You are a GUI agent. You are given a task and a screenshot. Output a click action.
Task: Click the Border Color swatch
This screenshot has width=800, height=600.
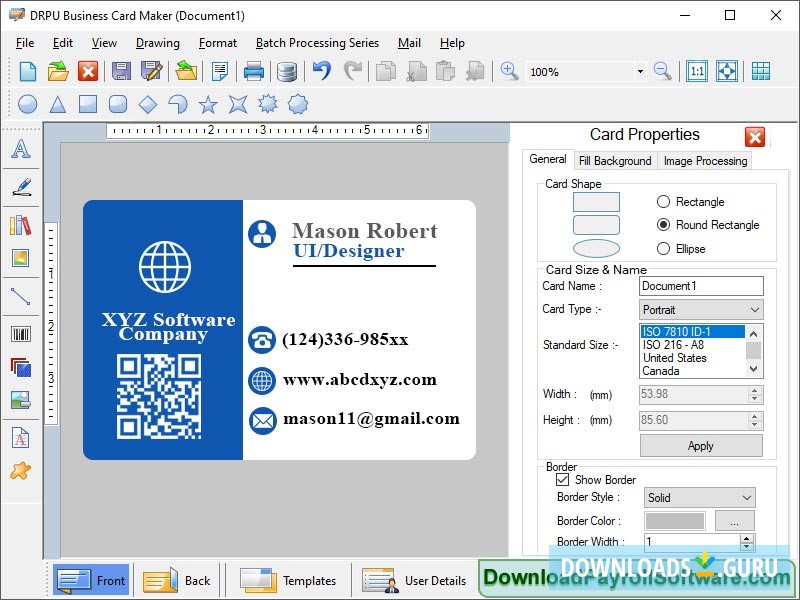click(x=675, y=521)
